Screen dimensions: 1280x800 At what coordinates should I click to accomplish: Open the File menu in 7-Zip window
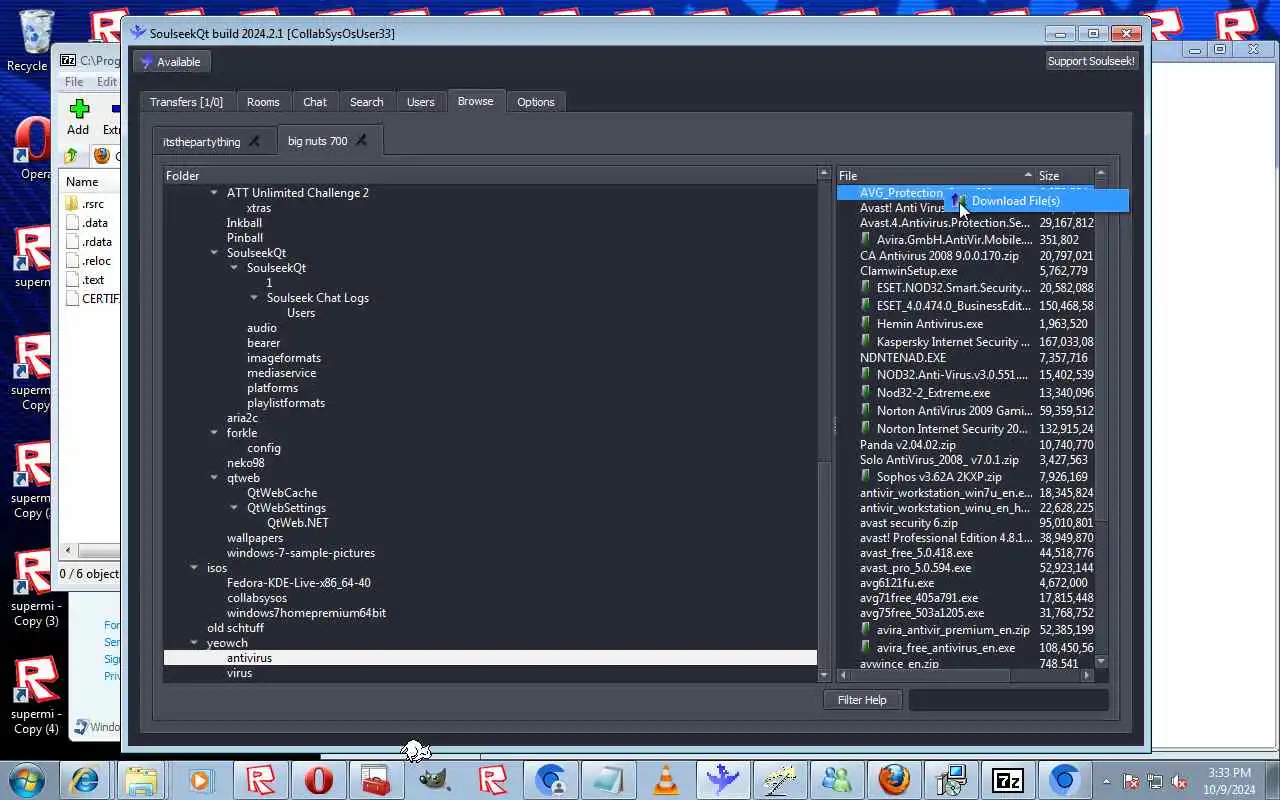(74, 82)
